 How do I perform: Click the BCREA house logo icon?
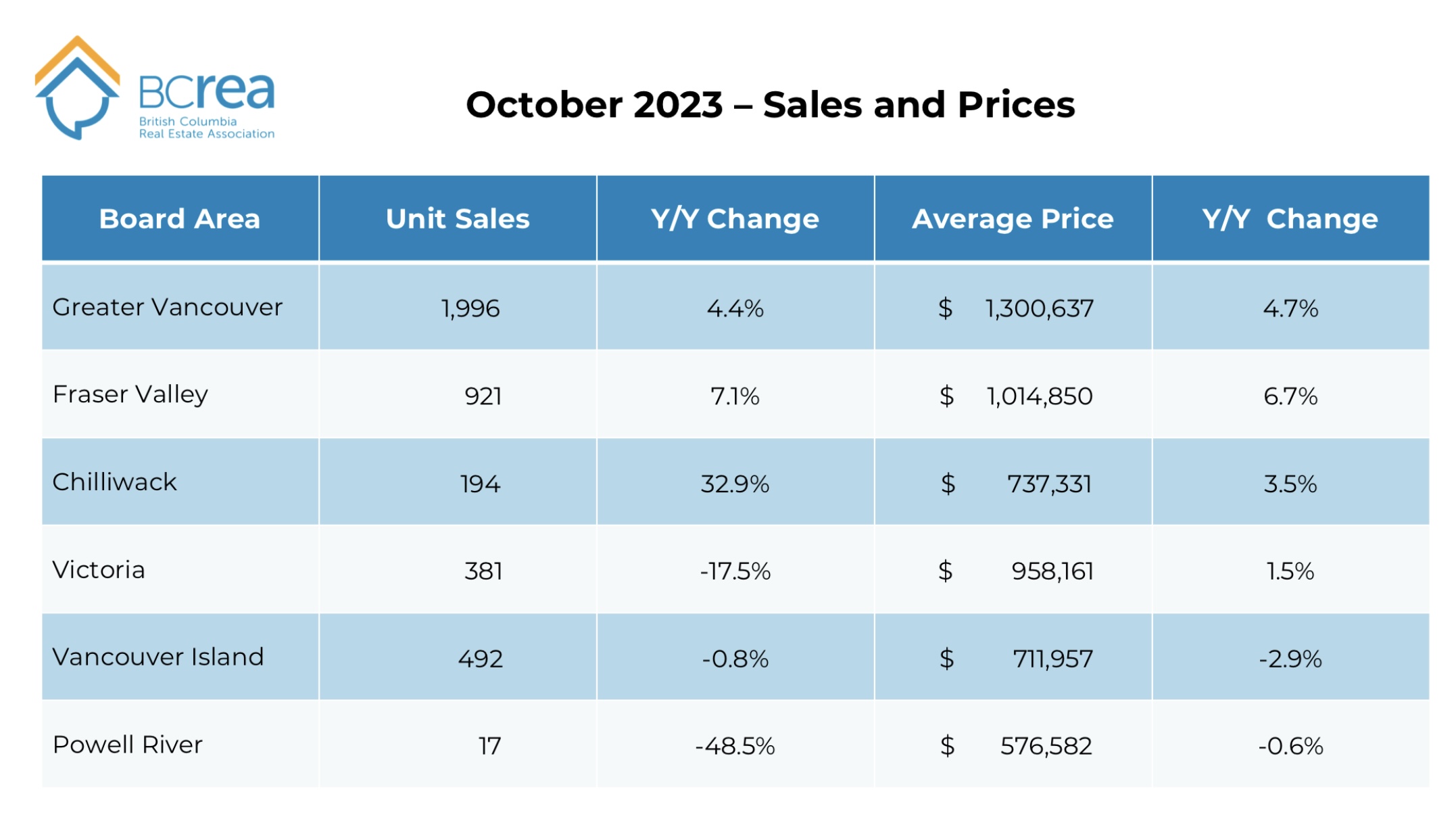point(76,88)
